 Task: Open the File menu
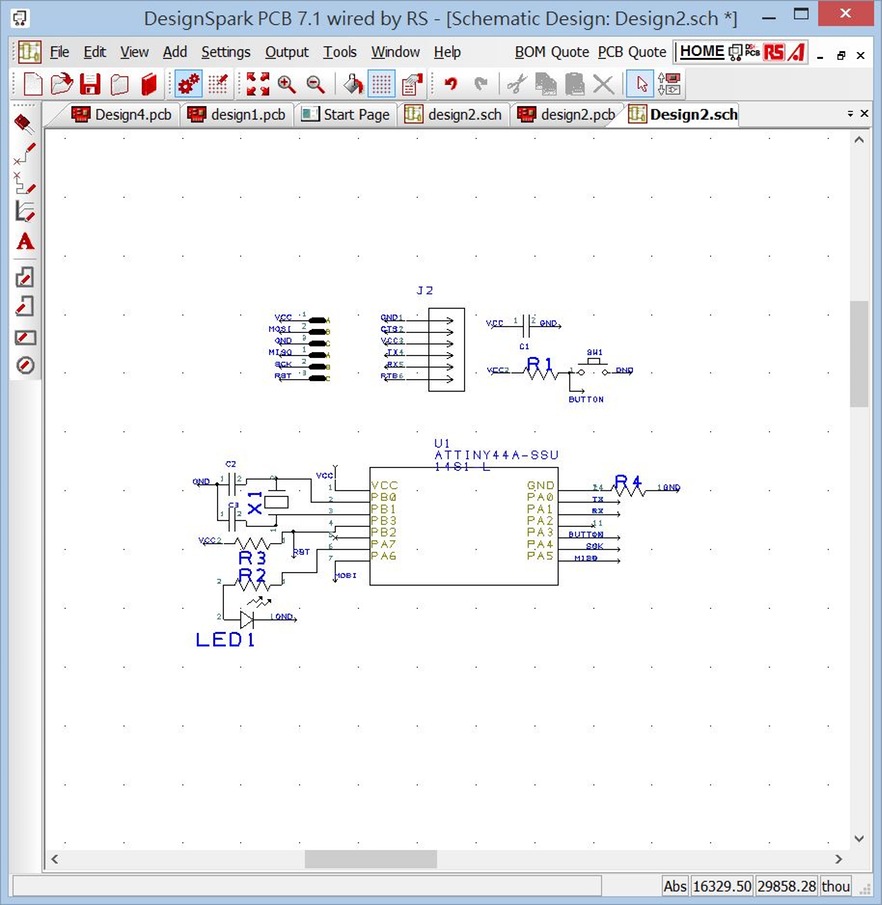(59, 52)
